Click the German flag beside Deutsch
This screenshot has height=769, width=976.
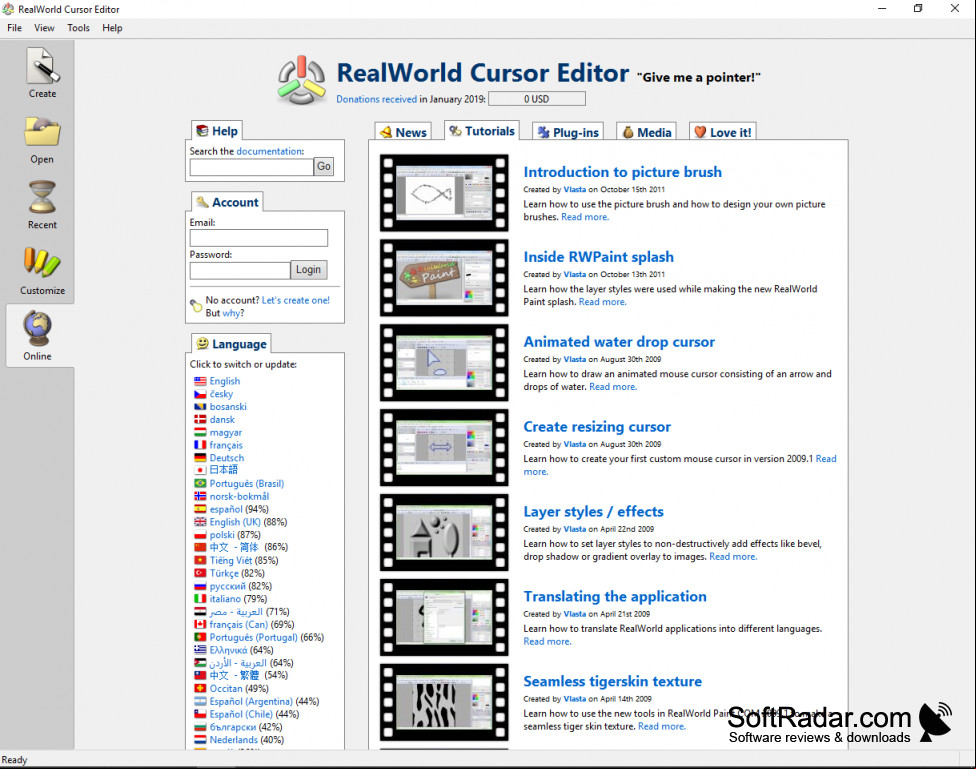(200, 458)
